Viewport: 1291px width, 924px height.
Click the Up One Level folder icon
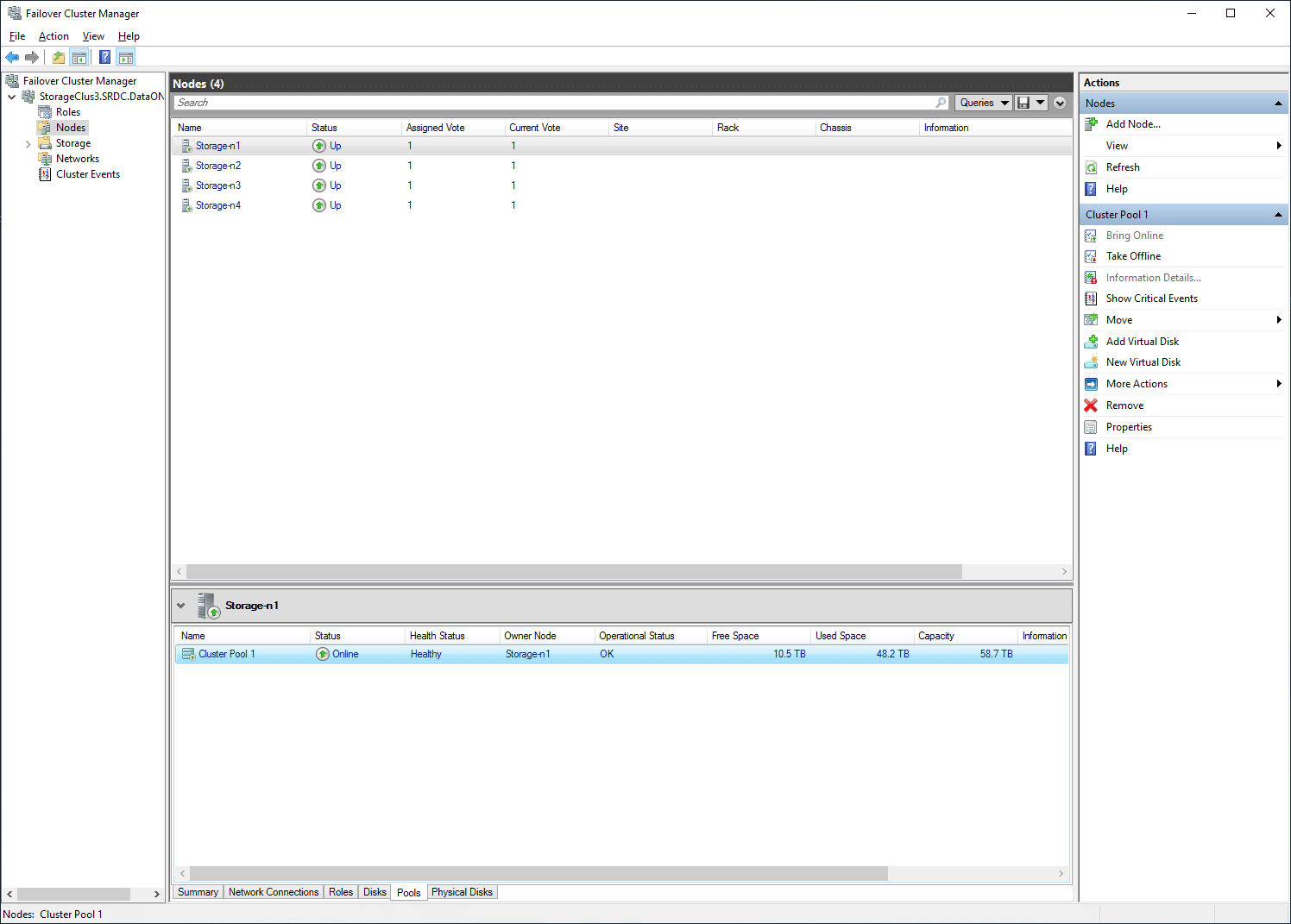click(59, 58)
